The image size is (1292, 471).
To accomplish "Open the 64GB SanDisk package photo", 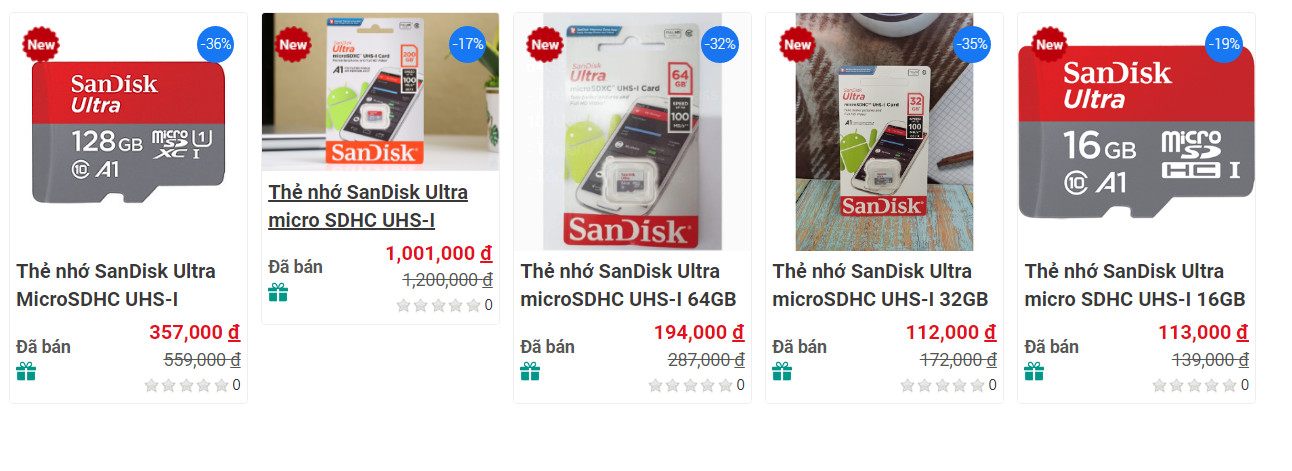I will tap(632, 131).
